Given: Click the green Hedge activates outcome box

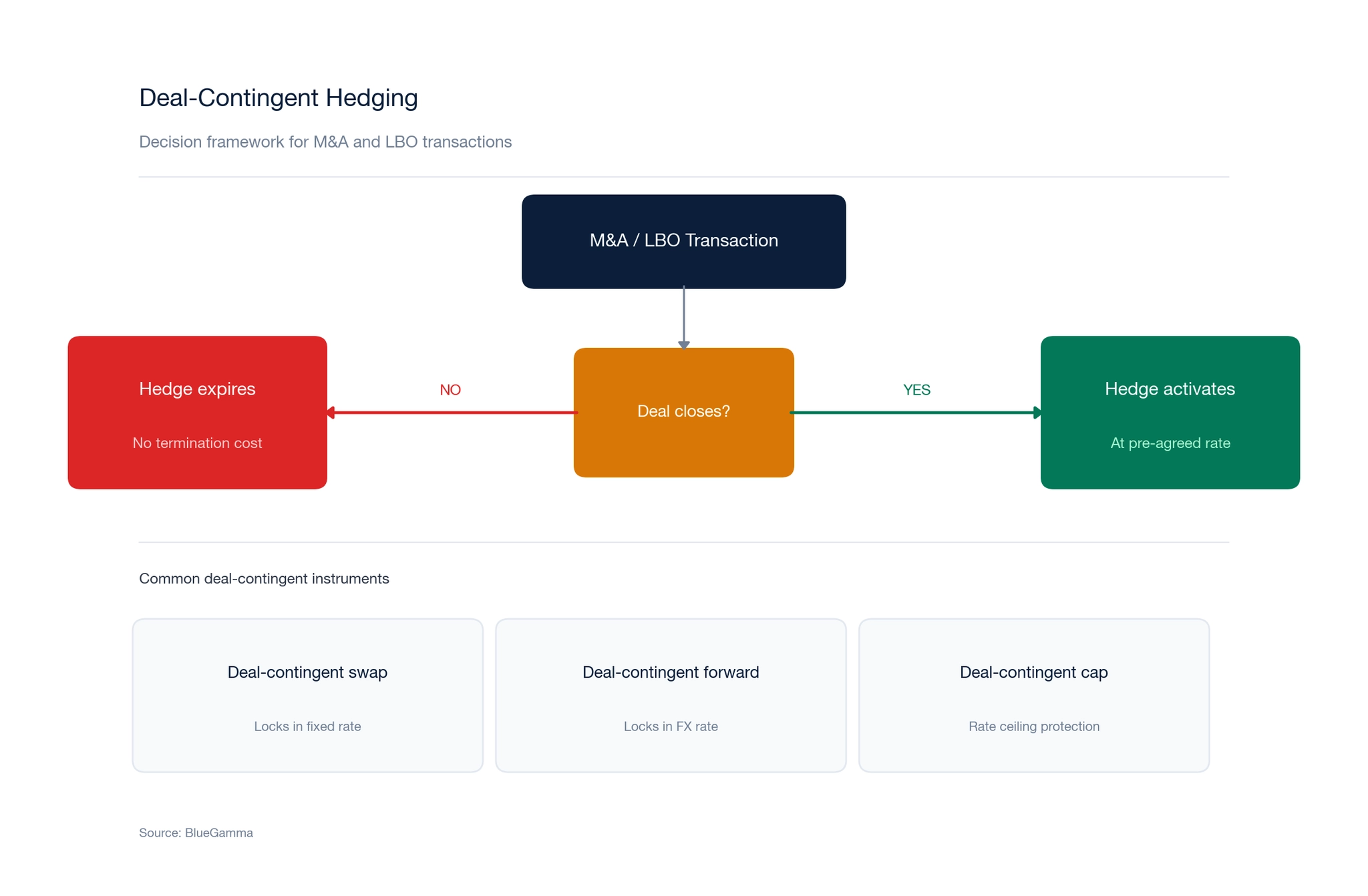Looking at the screenshot, I should (1169, 411).
